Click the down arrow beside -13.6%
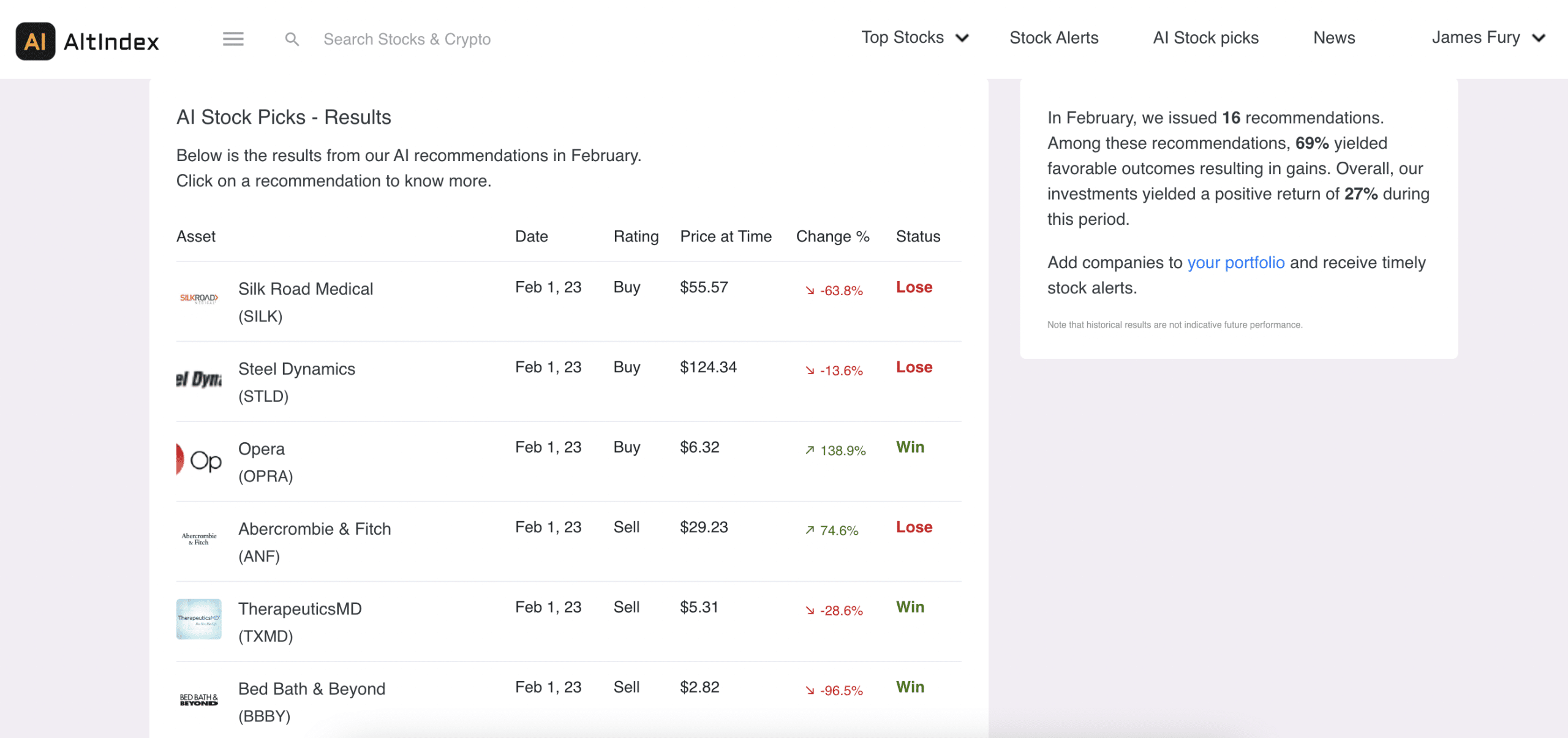The image size is (1568, 738). pyautogui.click(x=810, y=371)
